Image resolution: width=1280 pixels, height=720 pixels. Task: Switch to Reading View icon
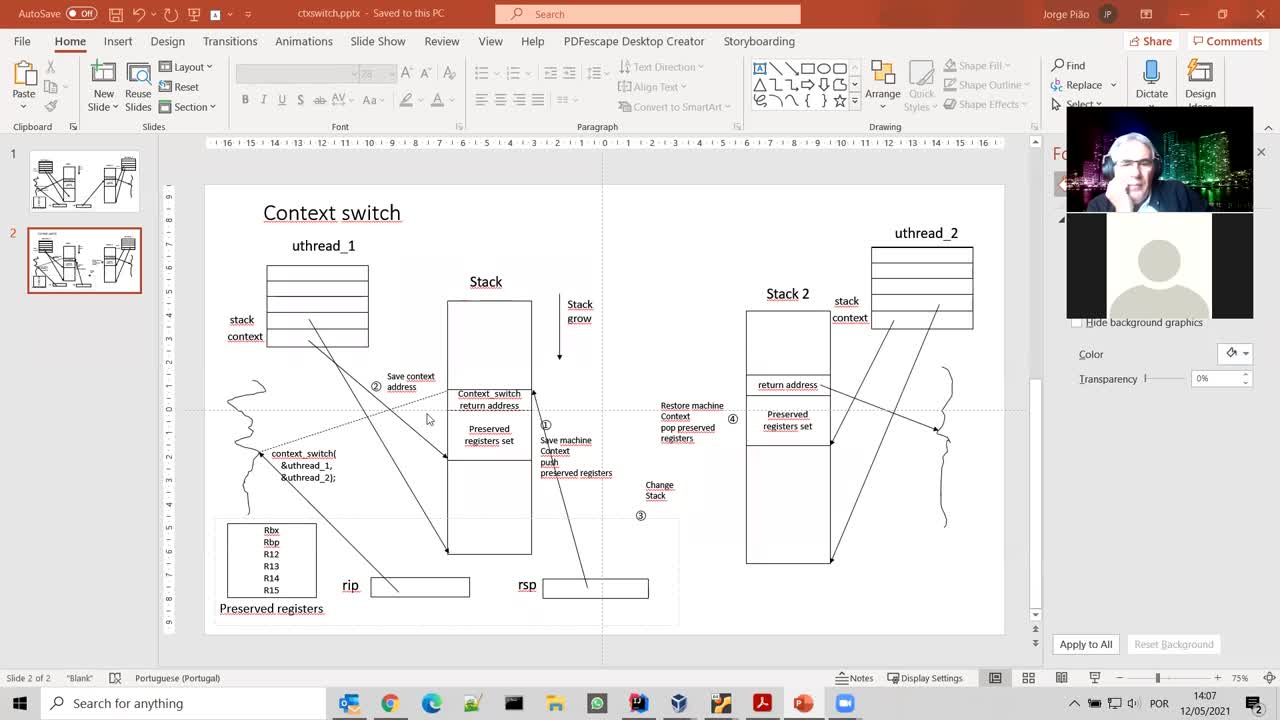(x=1062, y=678)
